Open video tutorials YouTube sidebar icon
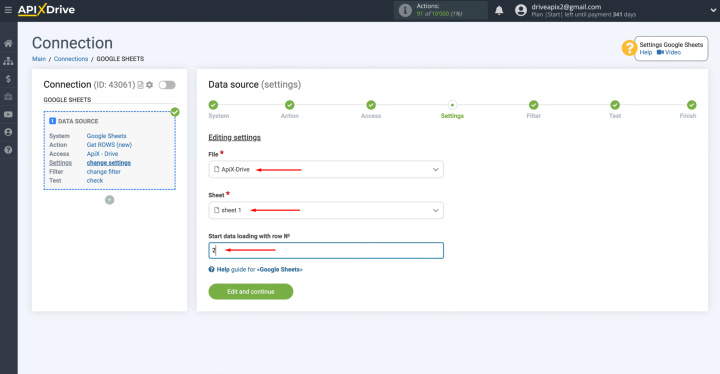Viewport: 720px width, 374px height. tap(8, 114)
